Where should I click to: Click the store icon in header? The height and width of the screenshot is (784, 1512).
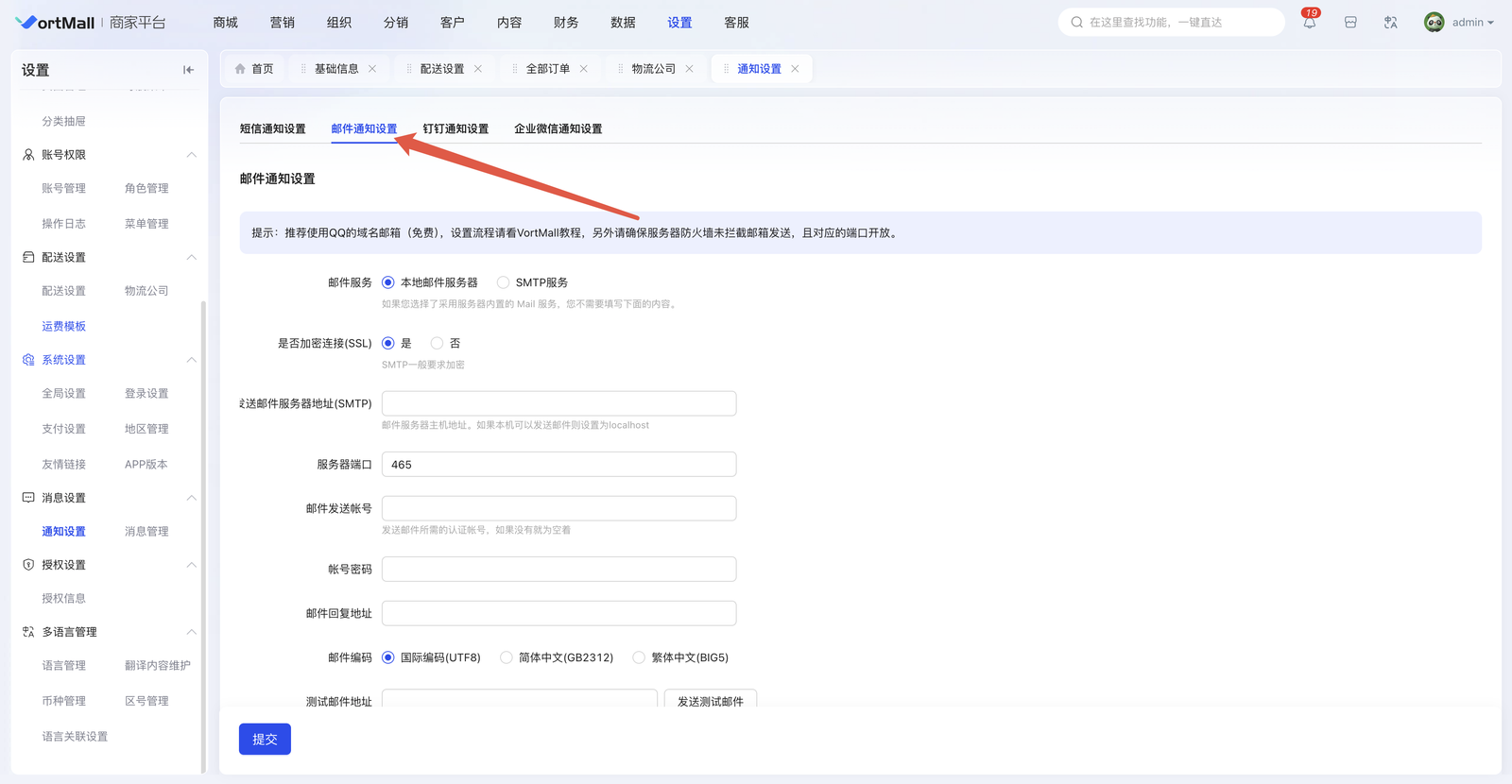point(1350,23)
